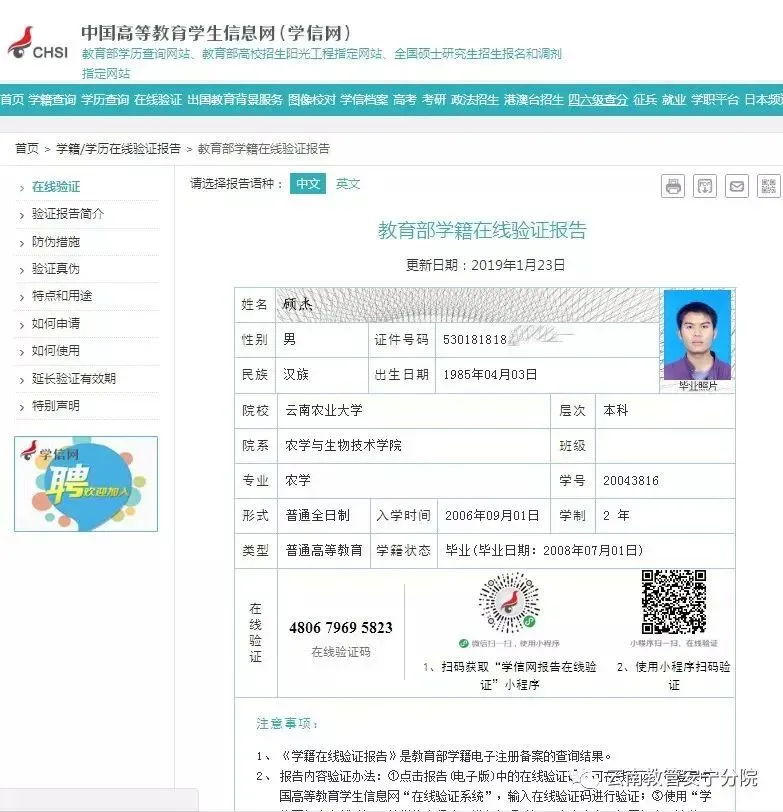Click 首页 in the breadcrumb
The image size is (783, 812).
coord(27,149)
